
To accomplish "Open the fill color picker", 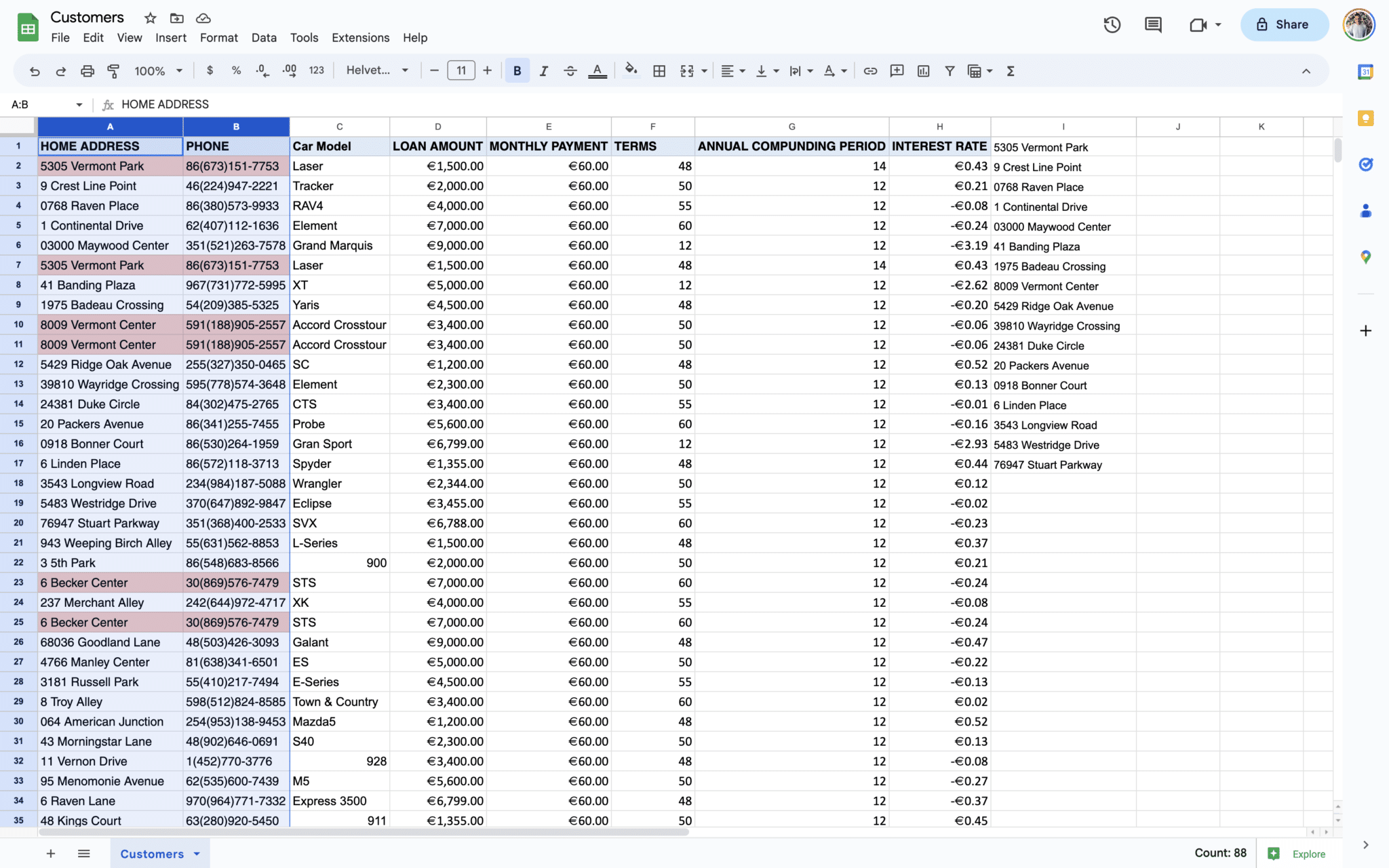I will [x=631, y=71].
